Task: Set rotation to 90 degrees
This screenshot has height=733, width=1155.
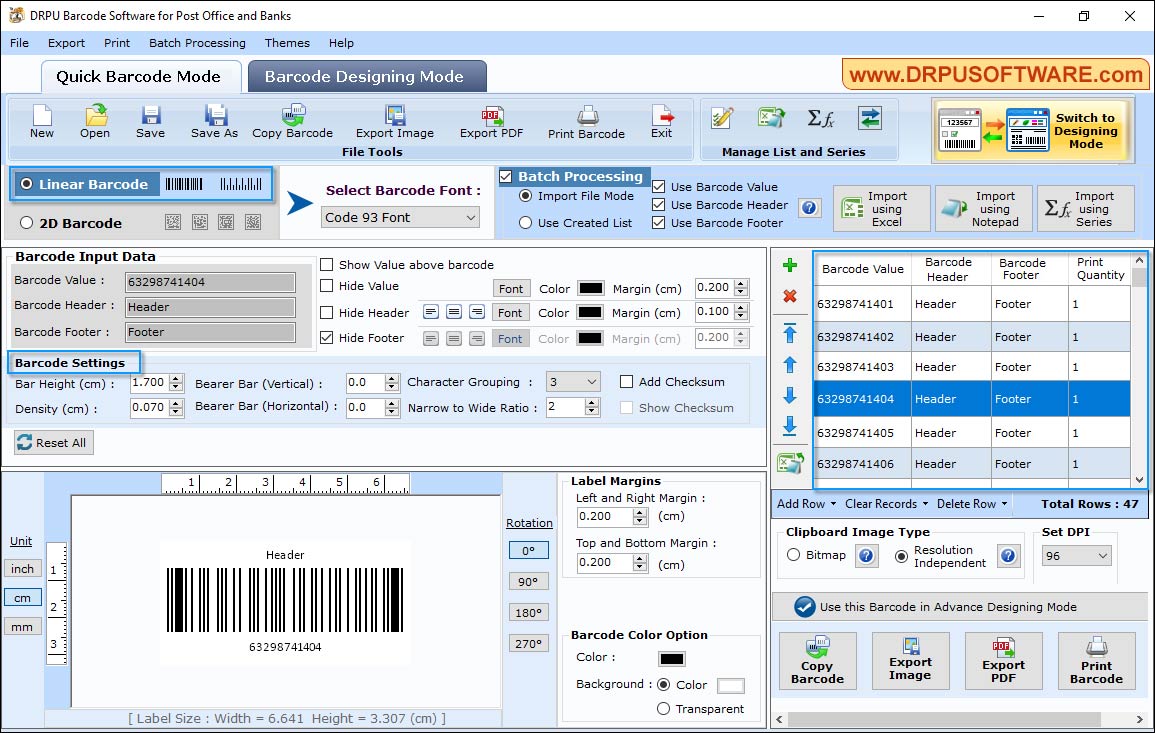Action: tap(528, 581)
